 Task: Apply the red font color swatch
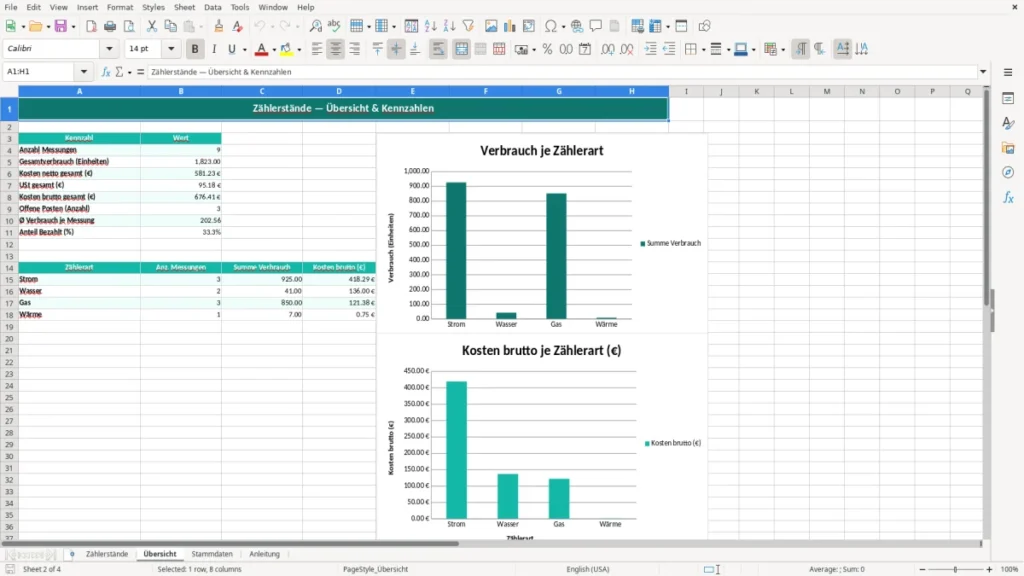(x=261, y=49)
